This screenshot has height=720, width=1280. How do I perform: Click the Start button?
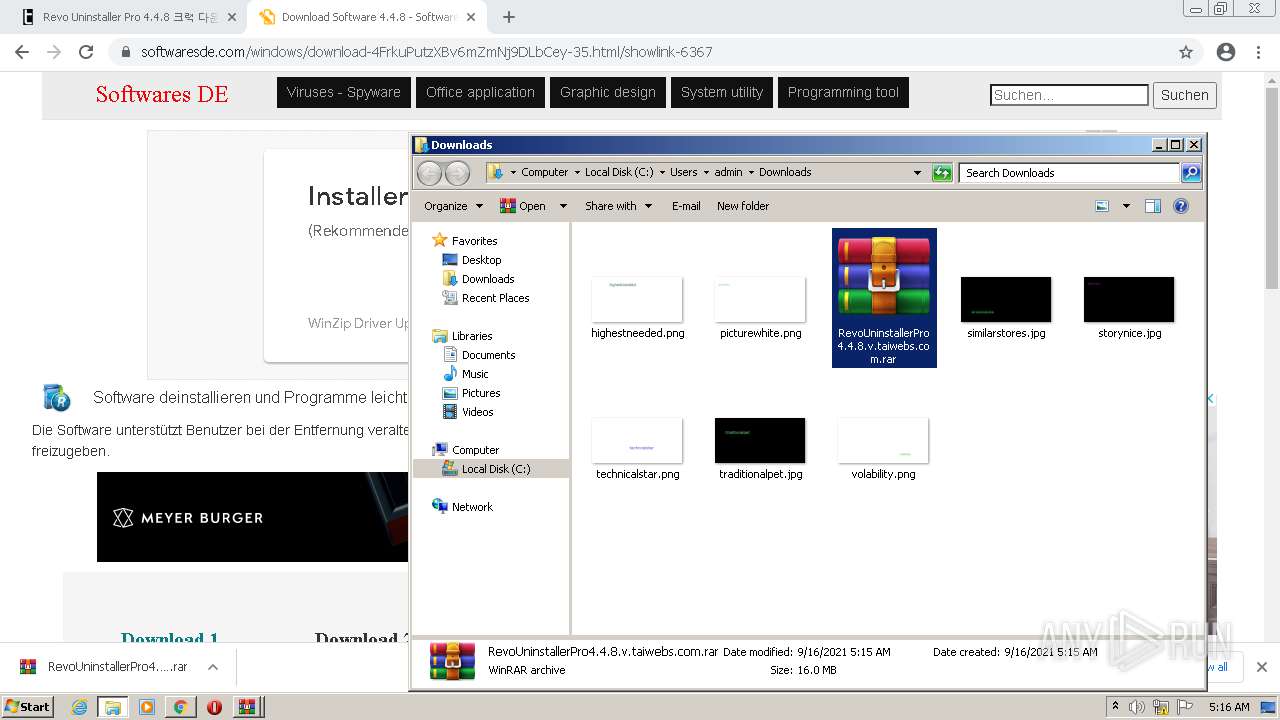28,707
